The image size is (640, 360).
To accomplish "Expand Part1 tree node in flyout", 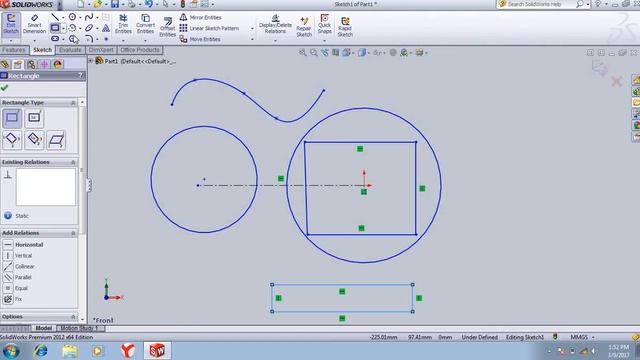I will pyautogui.click(x=91, y=61).
